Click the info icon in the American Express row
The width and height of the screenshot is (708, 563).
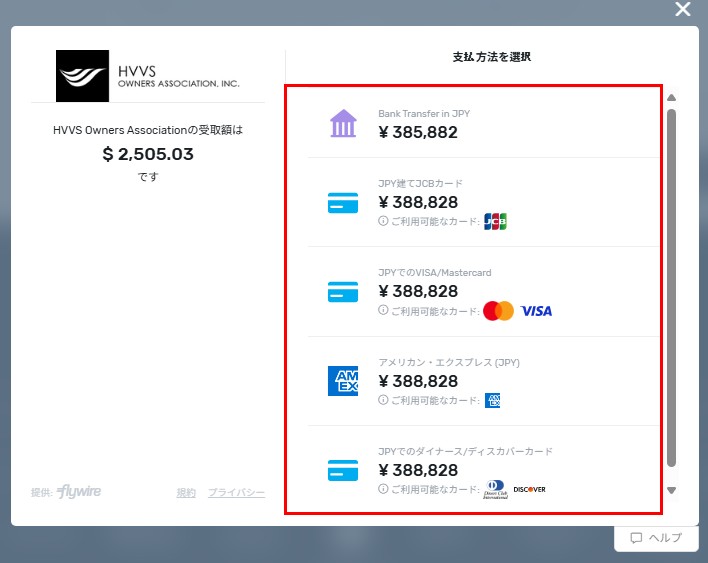[383, 400]
